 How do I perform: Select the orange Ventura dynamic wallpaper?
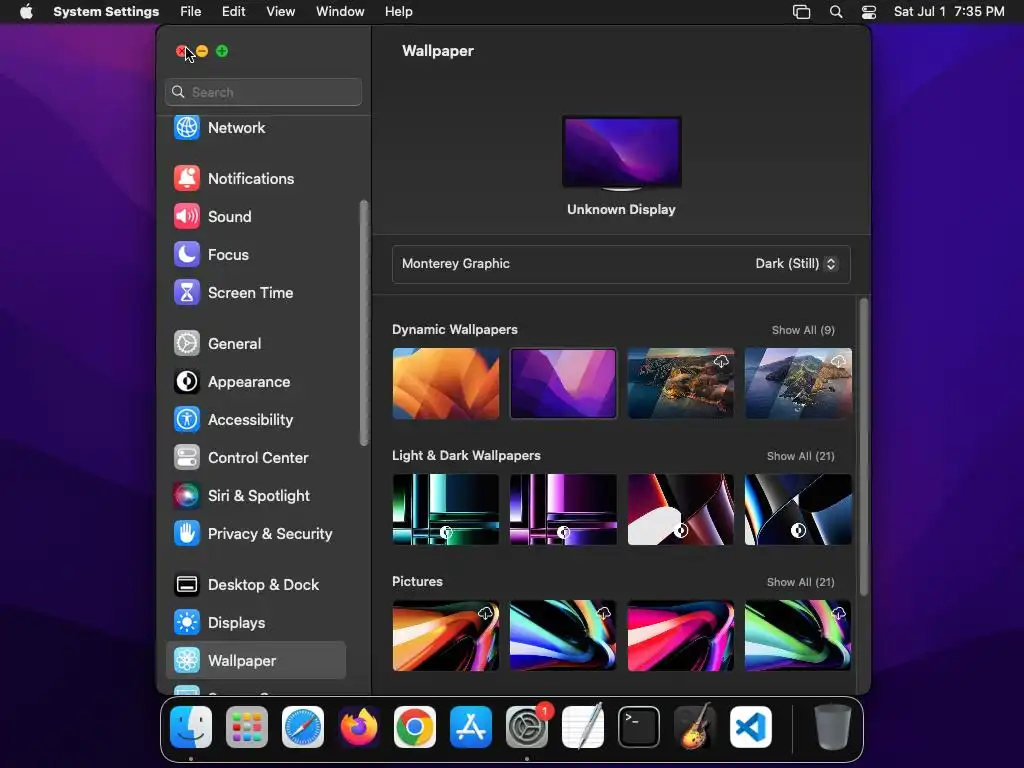pyautogui.click(x=445, y=383)
